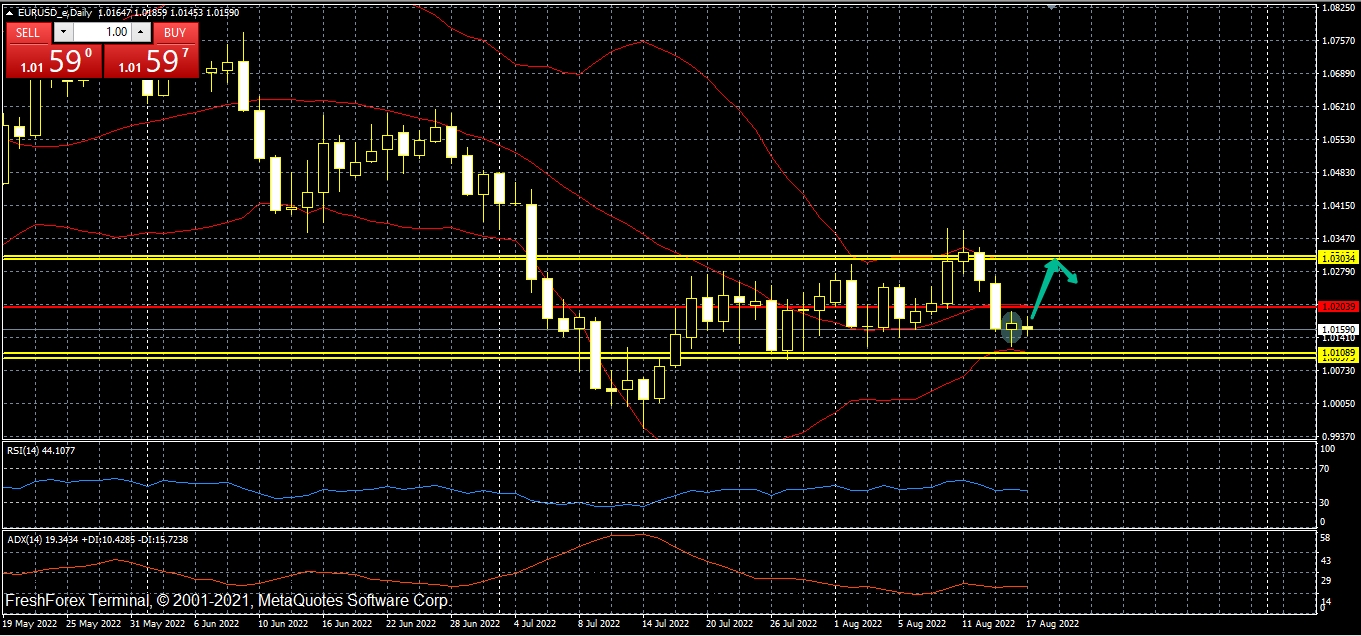
Task: Click the yellow 1.03034 price label
Action: click(1338, 258)
